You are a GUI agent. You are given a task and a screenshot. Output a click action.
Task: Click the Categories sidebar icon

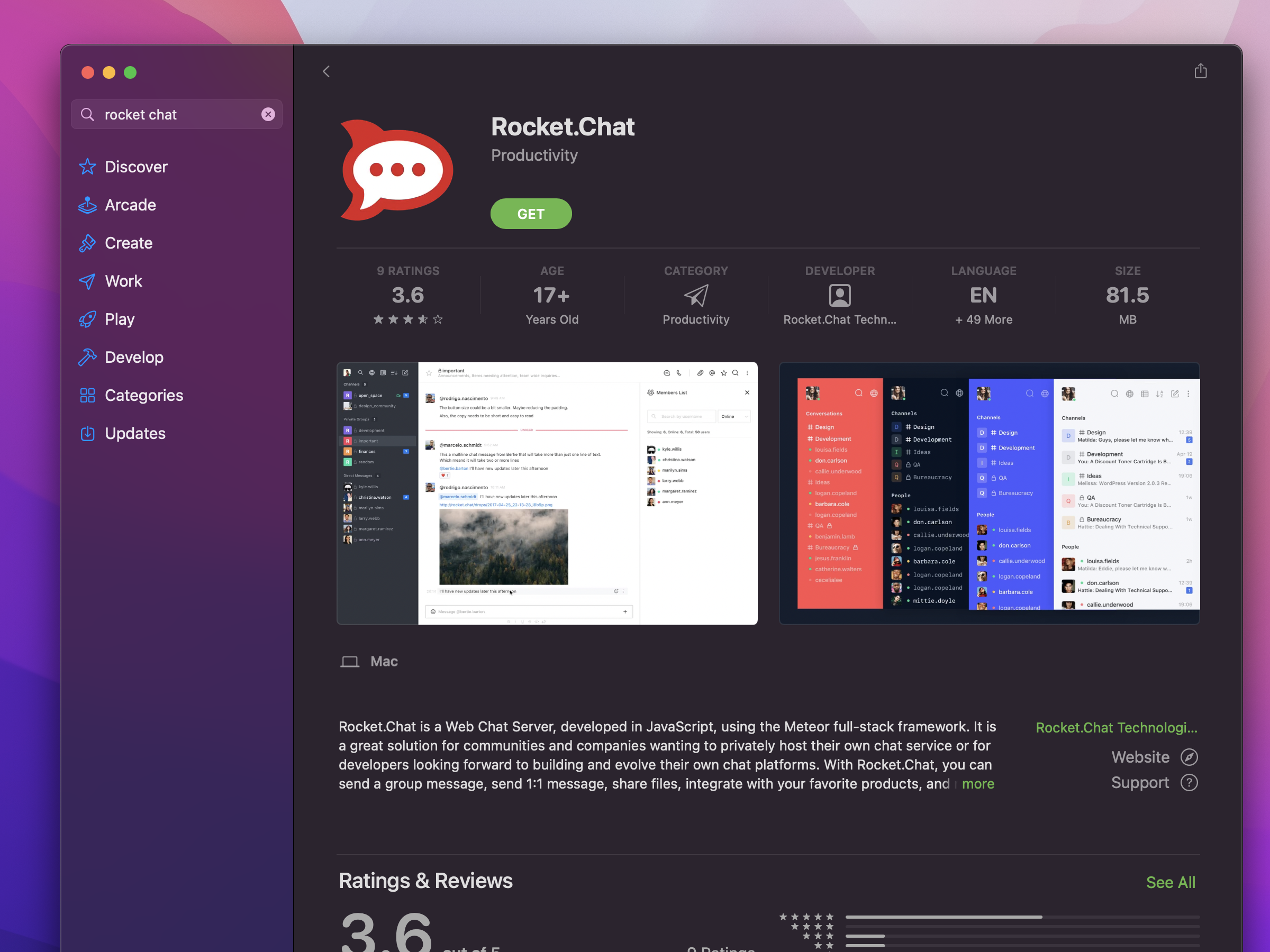87,395
